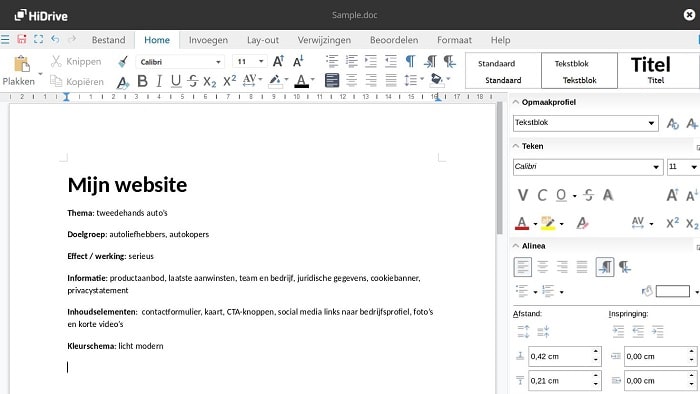Open the Bestand menu

[108, 40]
